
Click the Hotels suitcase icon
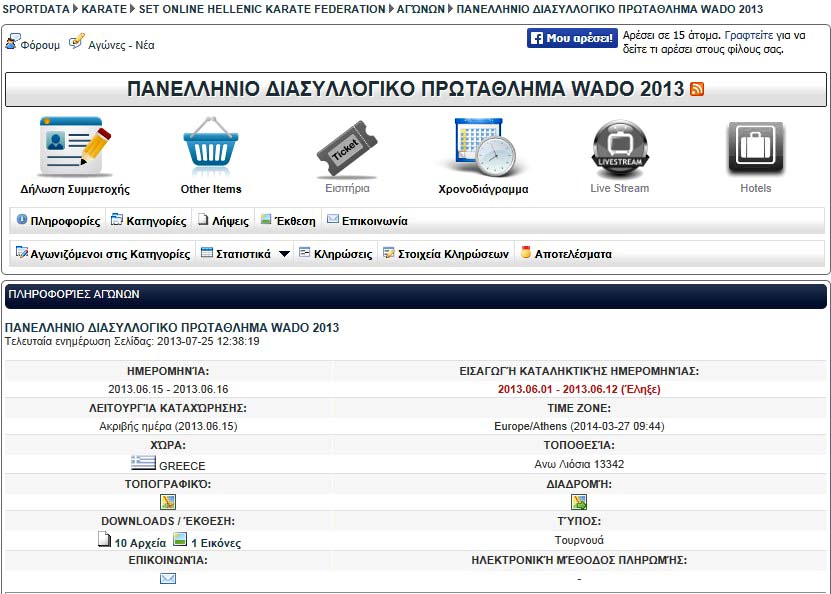pyautogui.click(x=755, y=147)
